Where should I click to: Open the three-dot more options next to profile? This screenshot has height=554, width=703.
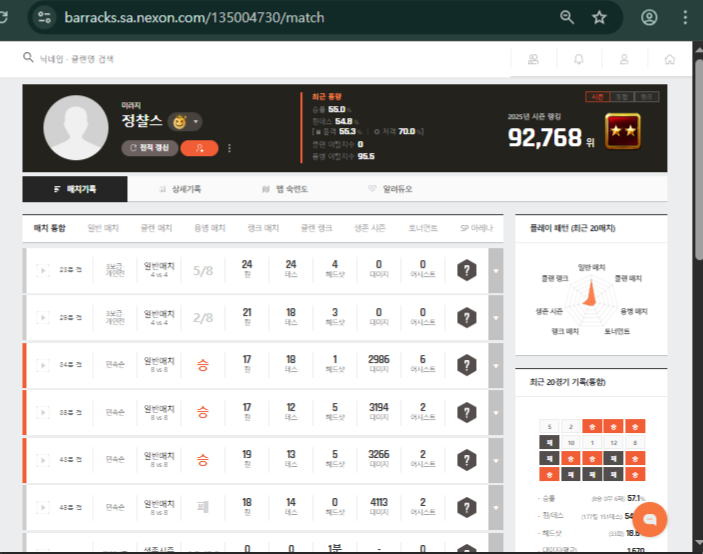coord(229,148)
